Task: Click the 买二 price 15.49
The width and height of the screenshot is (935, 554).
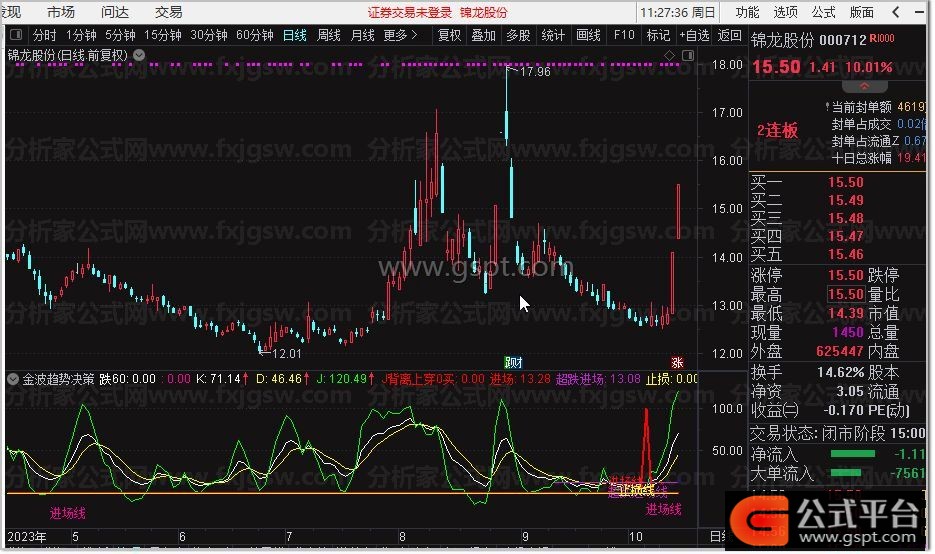Action: click(846, 200)
